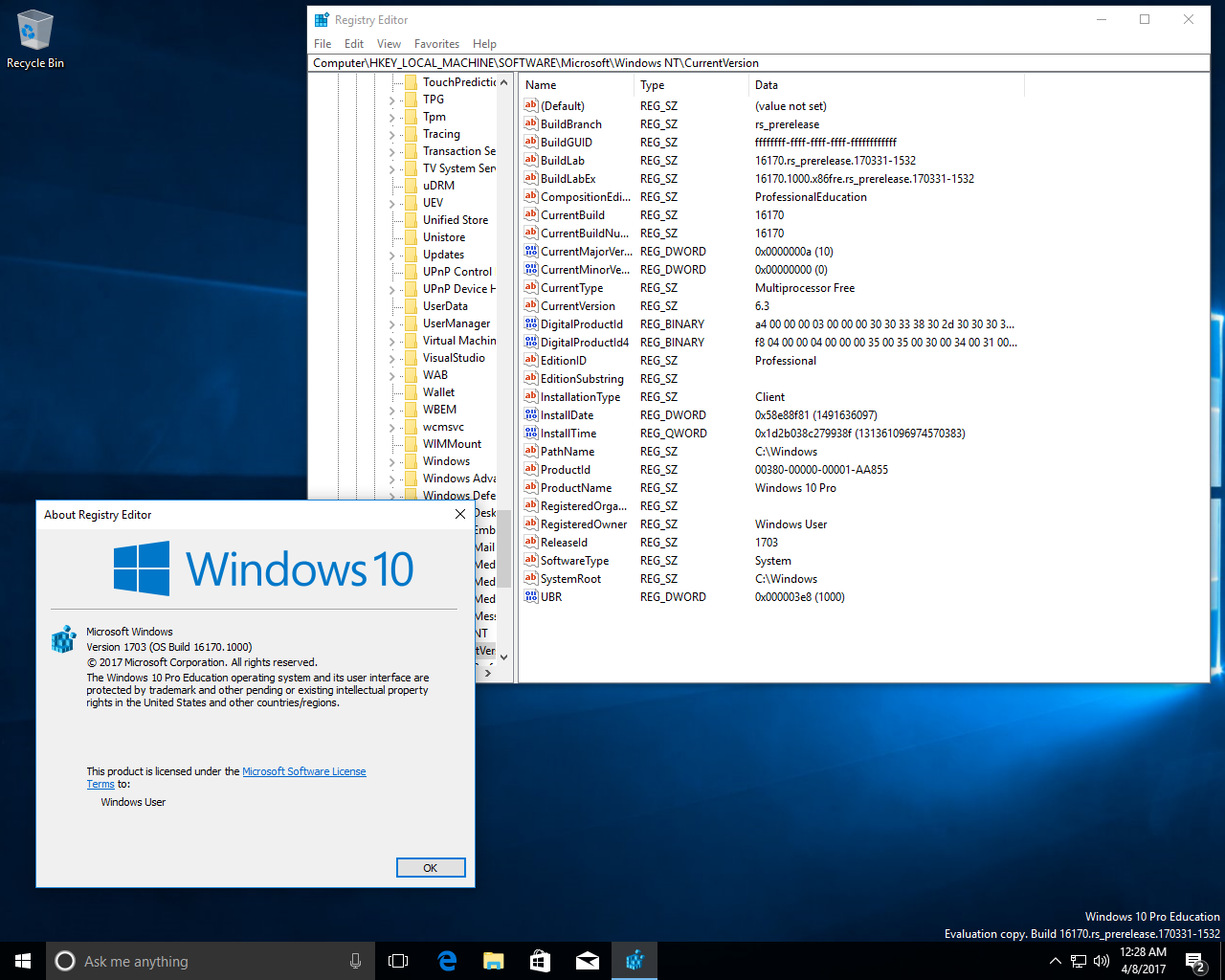The height and width of the screenshot is (980, 1225).
Task: Expand the UserManager tree node
Action: point(392,323)
